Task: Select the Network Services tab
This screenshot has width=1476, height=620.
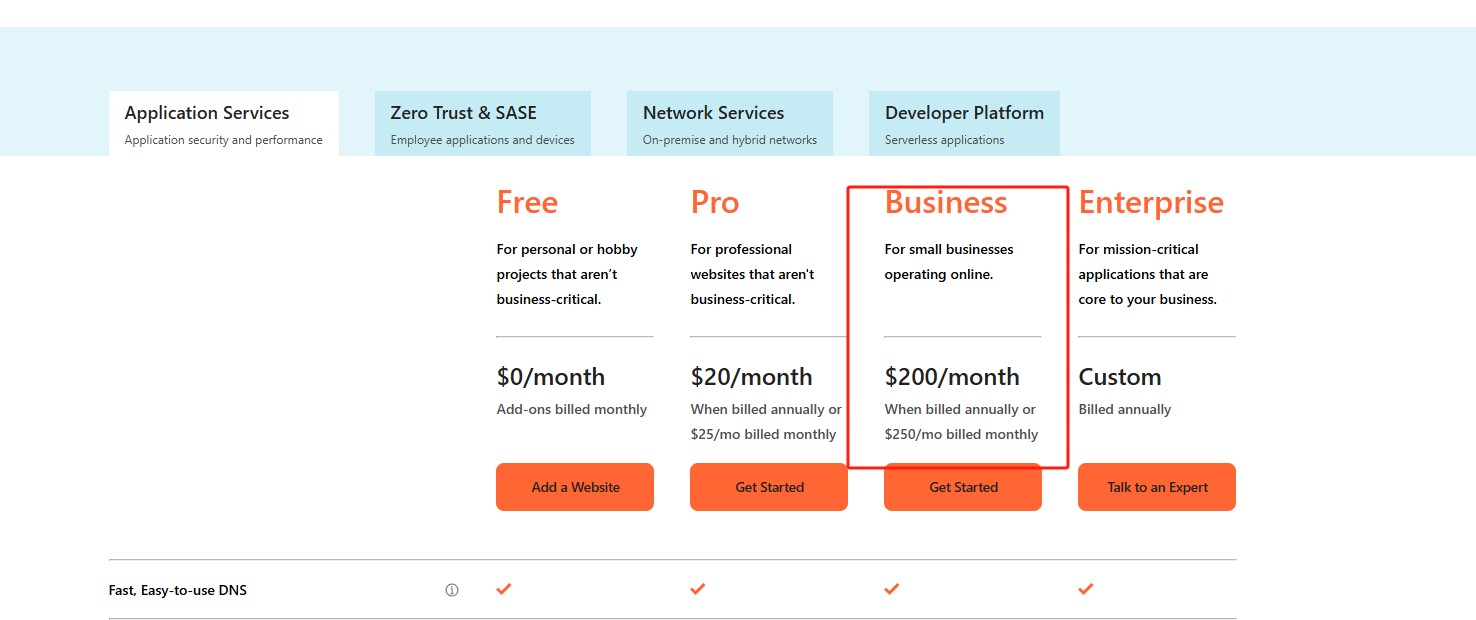Action: click(x=730, y=124)
